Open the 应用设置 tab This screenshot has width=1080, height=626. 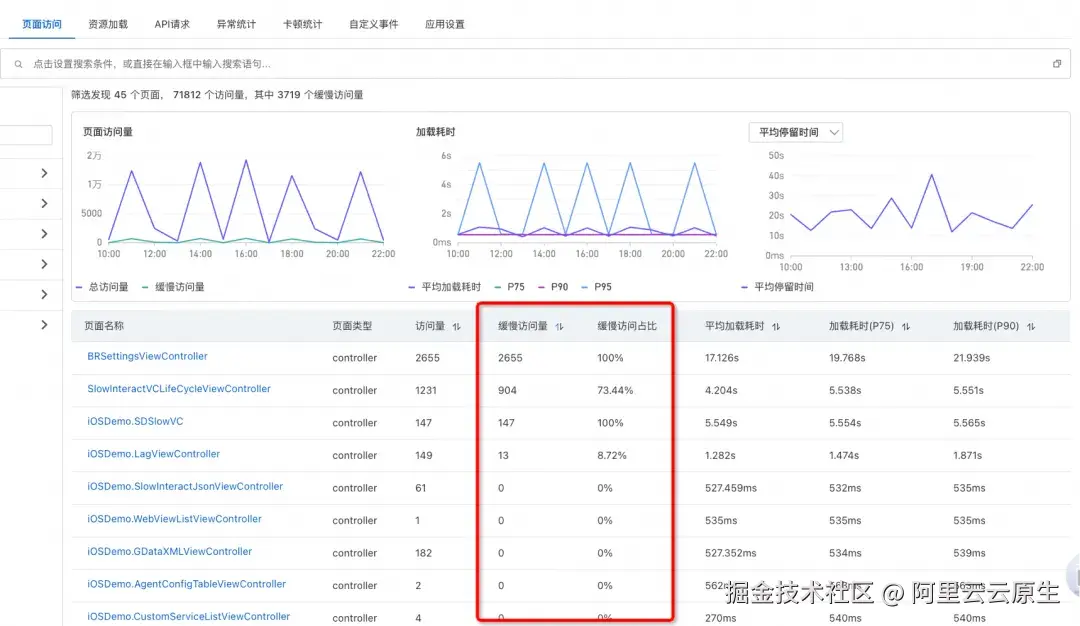(x=444, y=24)
